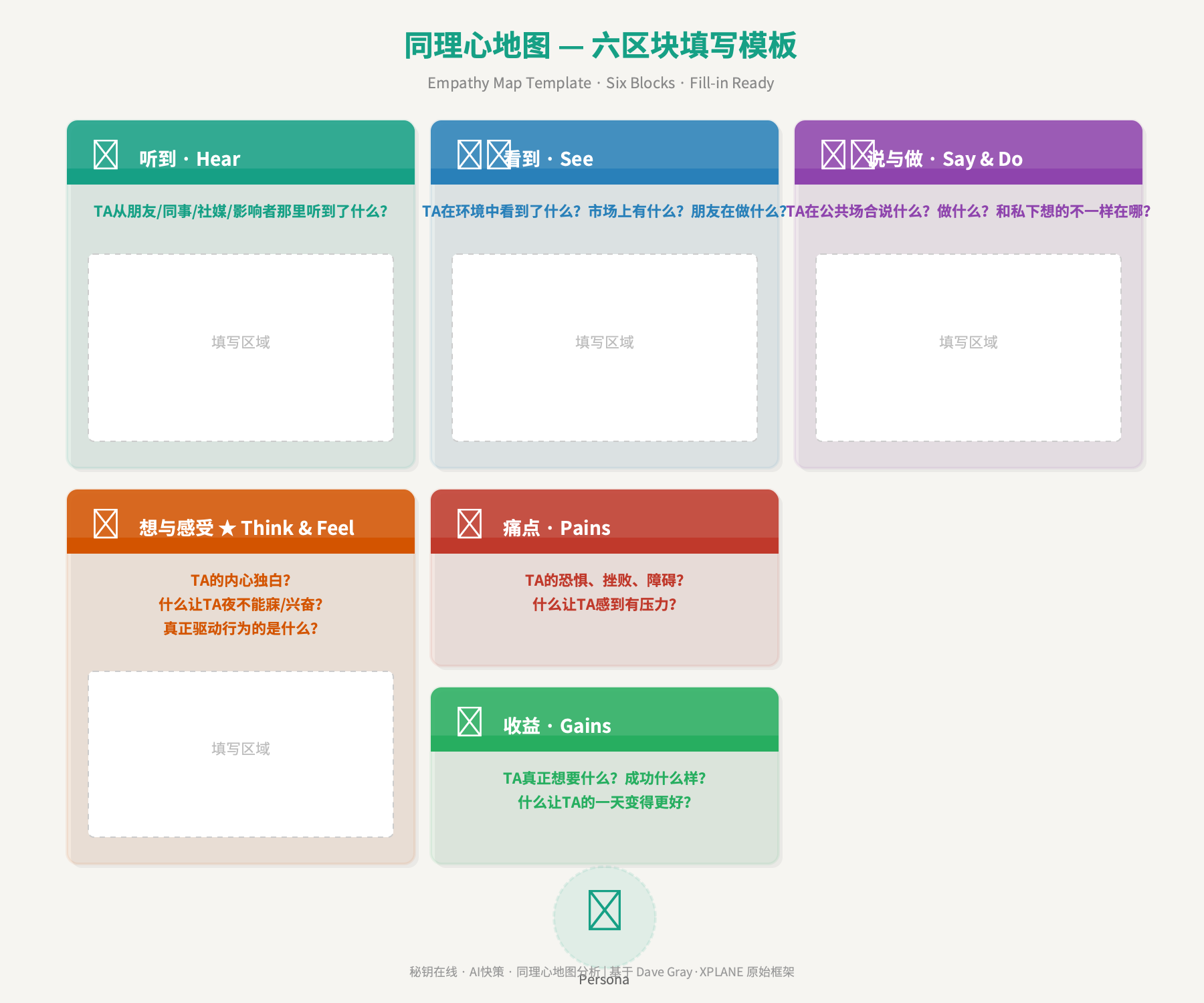Click the first icon before 说与做 · Say & Do
Viewport: 1204px width, 1003px height.
(x=833, y=154)
